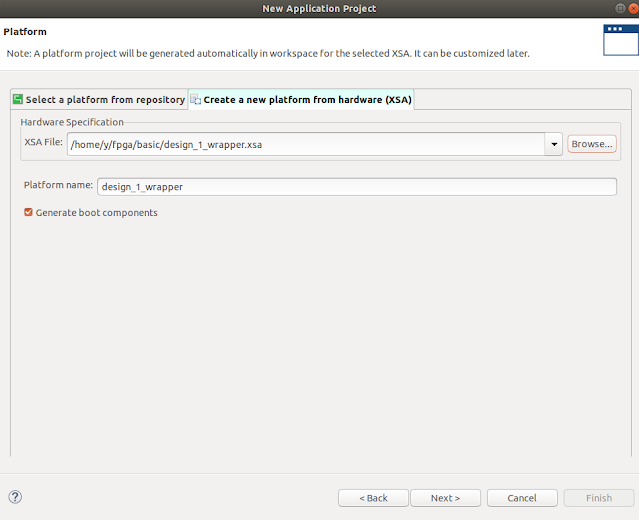Screen dimensions: 639x520
Task: Click into the Platform name text field
Action: (x=357, y=187)
